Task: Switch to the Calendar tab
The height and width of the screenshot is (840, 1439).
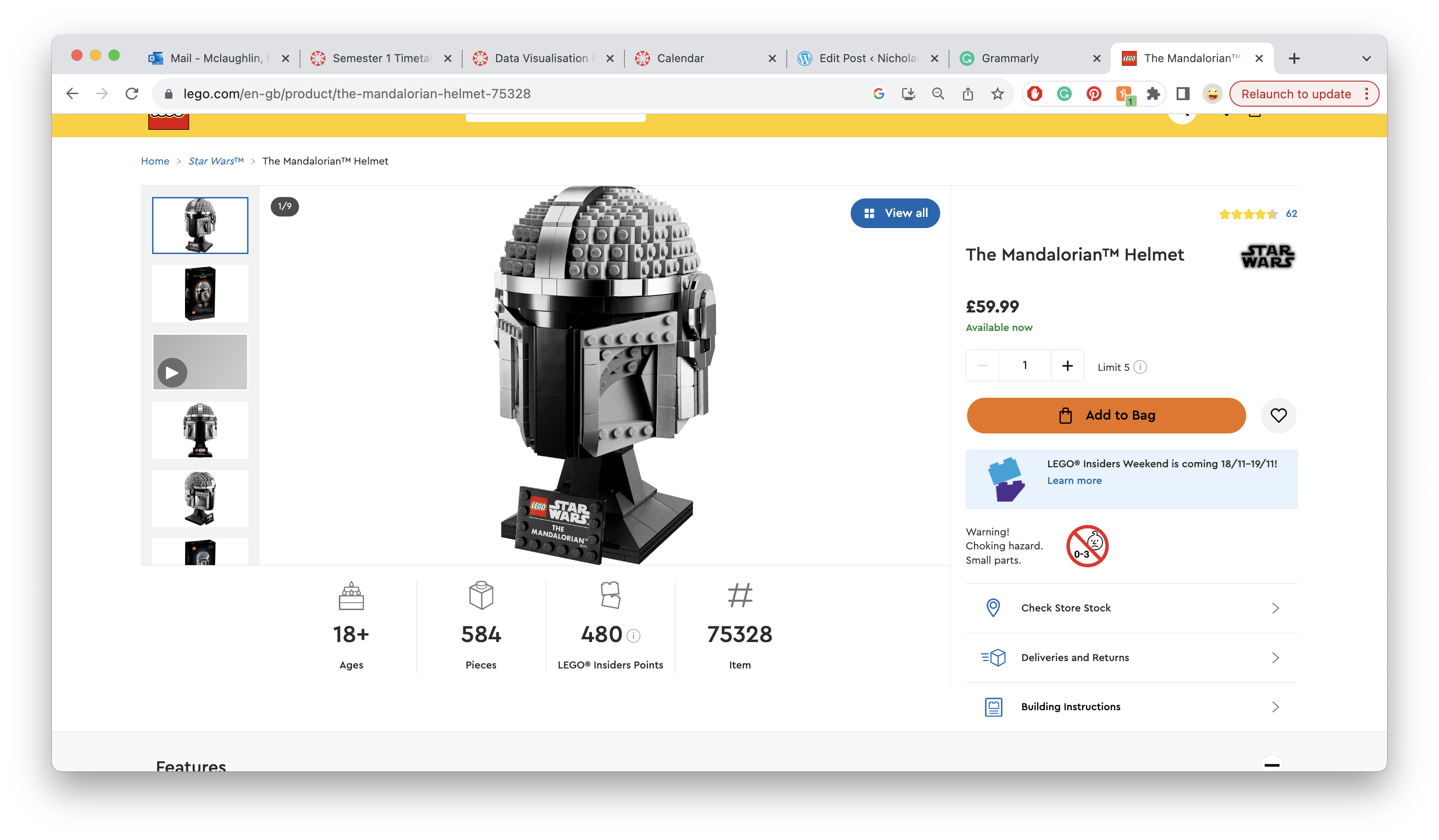Action: (x=680, y=58)
